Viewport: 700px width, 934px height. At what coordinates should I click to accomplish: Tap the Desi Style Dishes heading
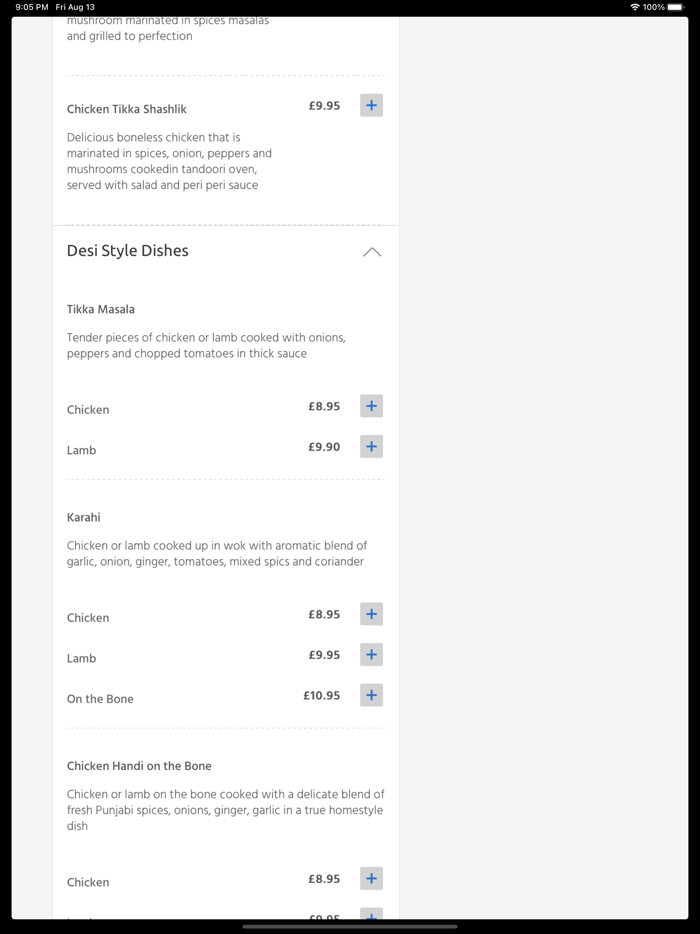coord(128,251)
